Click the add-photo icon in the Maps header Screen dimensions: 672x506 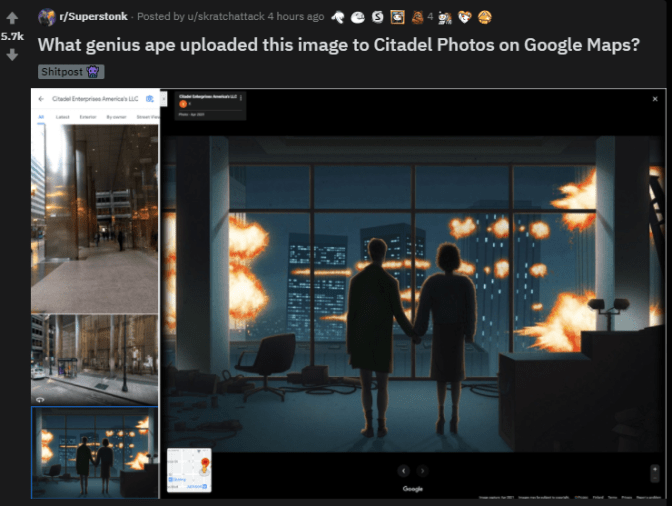(x=150, y=99)
